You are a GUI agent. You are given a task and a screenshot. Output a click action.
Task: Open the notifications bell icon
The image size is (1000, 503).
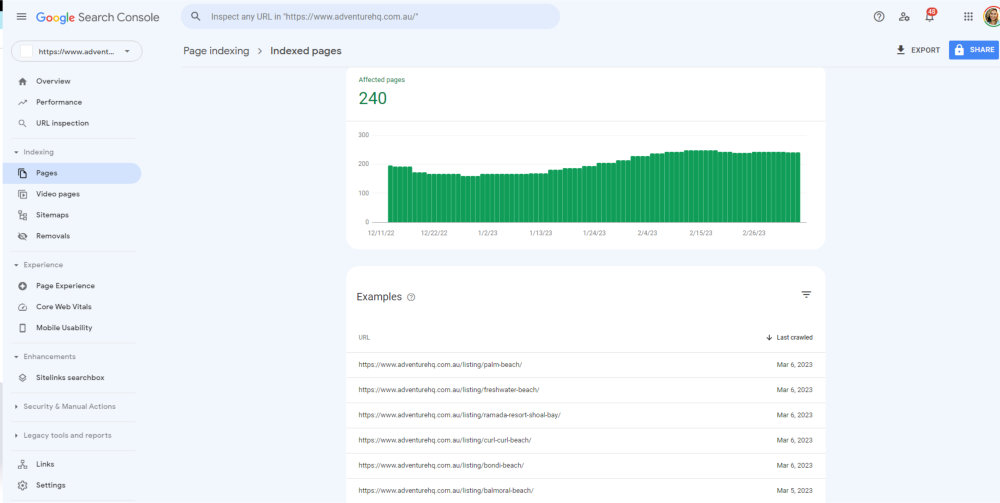(929, 17)
